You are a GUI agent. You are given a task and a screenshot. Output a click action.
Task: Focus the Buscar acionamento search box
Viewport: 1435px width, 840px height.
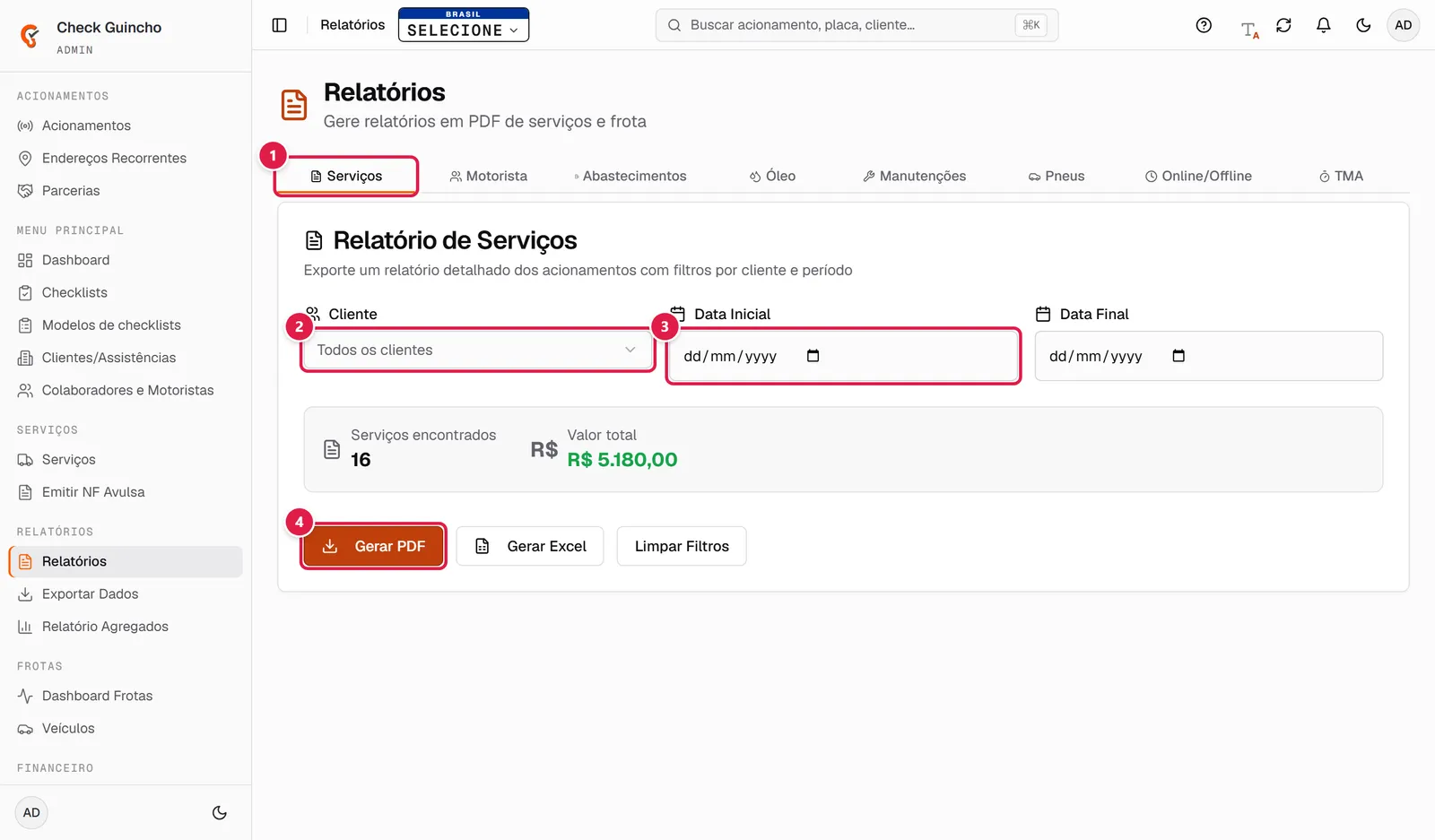tap(857, 25)
